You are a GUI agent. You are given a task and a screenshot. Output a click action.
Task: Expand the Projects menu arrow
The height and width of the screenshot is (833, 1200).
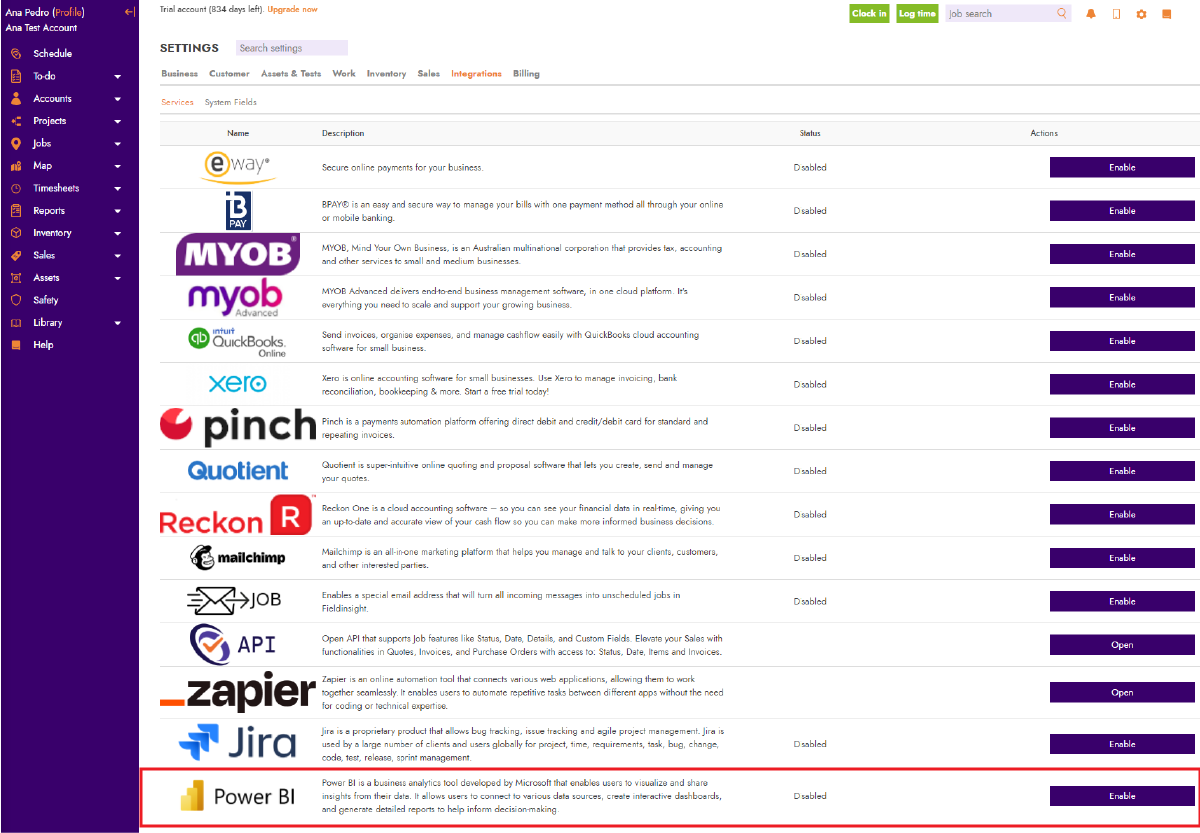118,122
